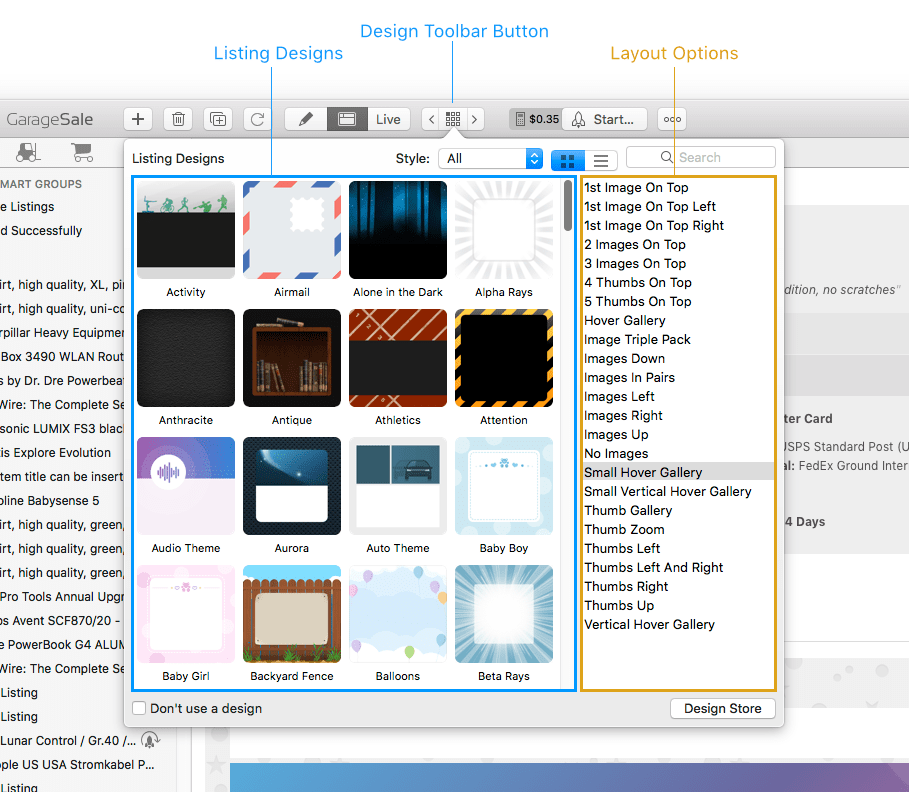Open the Style filter dropdown

pos(490,157)
